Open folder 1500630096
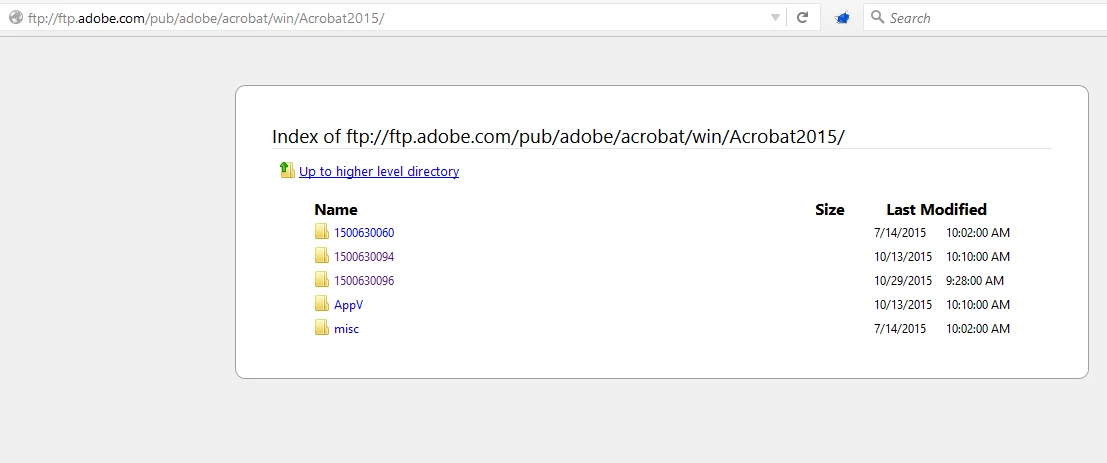The height and width of the screenshot is (463, 1107). pyautogui.click(x=364, y=281)
